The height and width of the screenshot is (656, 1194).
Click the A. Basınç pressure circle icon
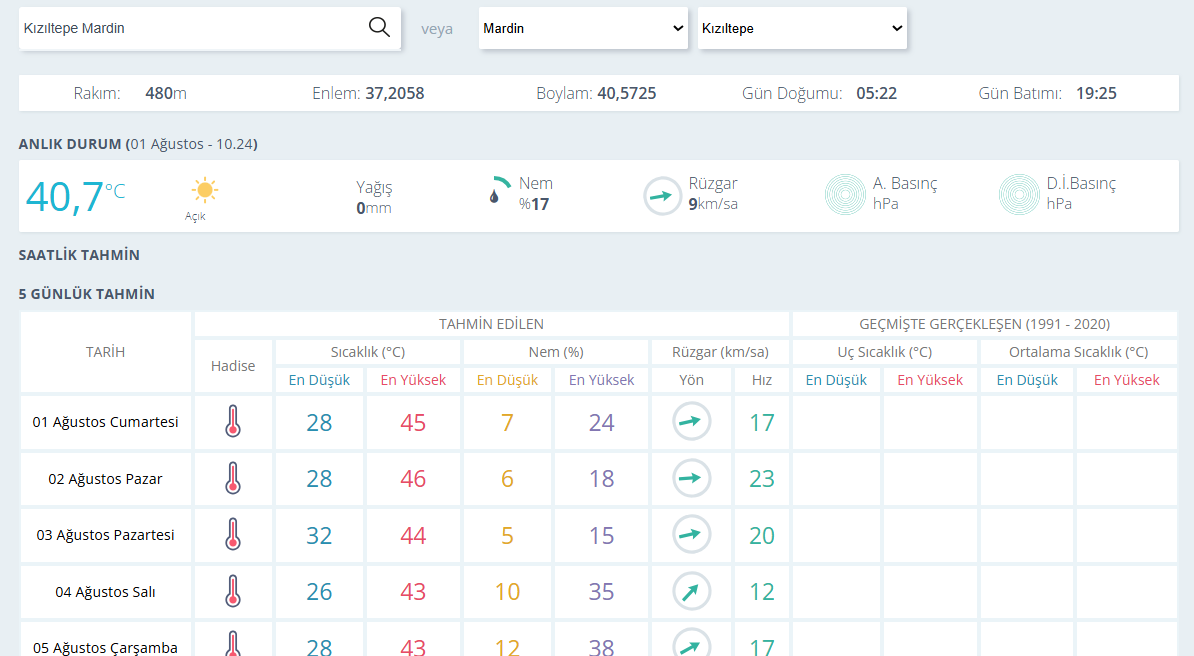coord(845,194)
